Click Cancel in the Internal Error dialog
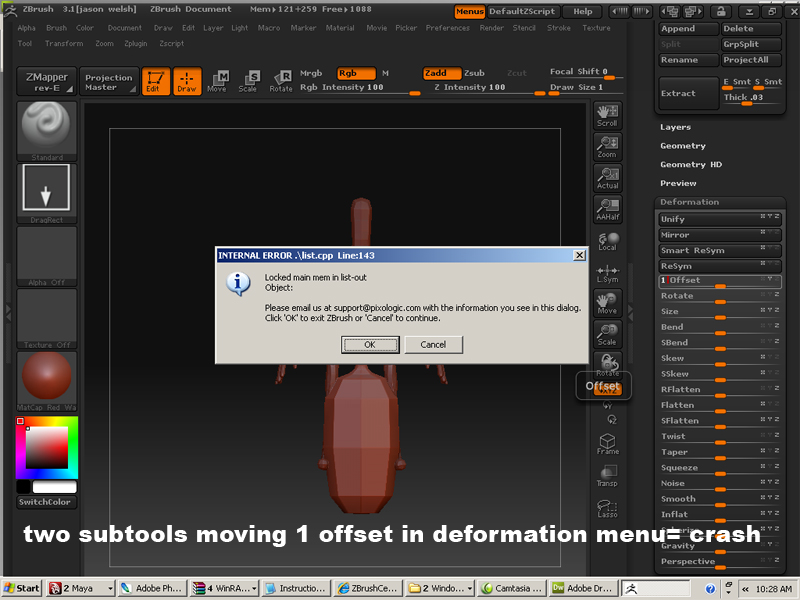800x600 pixels. [x=433, y=345]
